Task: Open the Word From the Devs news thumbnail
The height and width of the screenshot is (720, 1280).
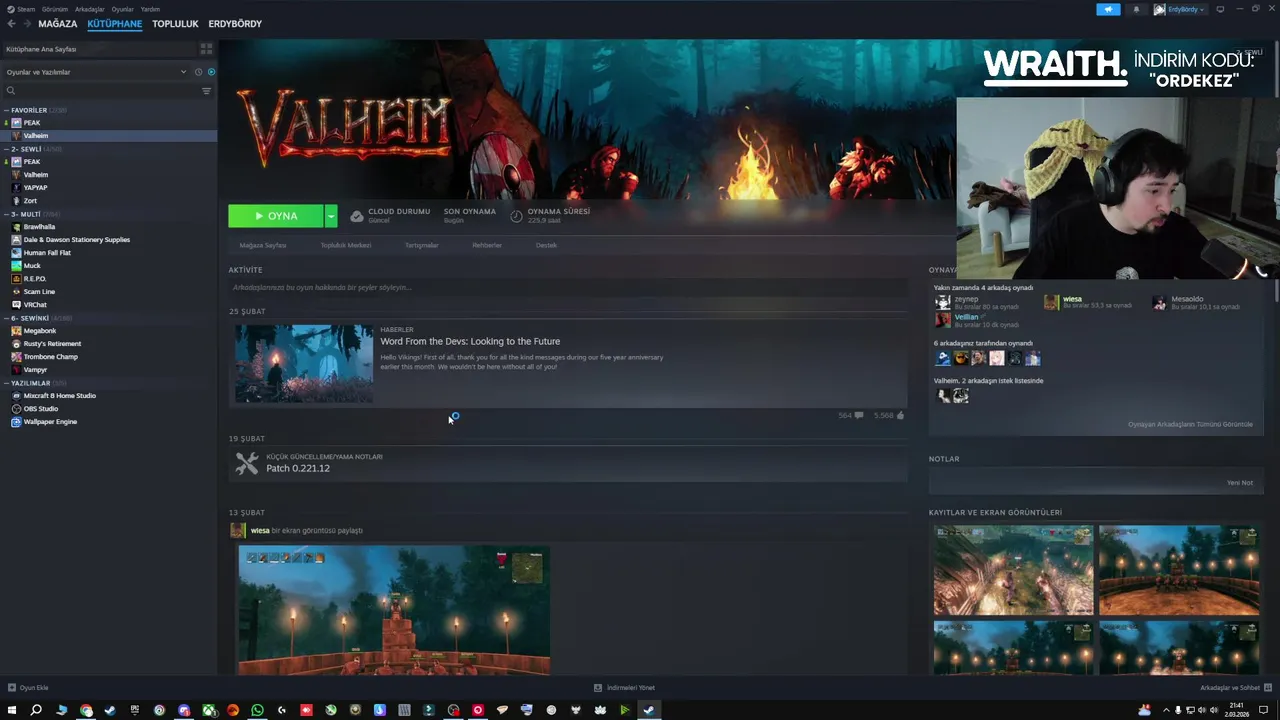Action: tap(304, 363)
